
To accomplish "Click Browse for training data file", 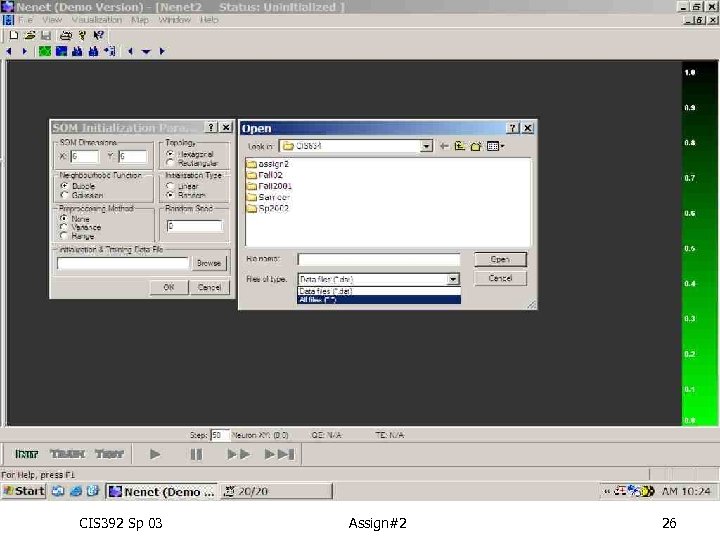I will pos(209,263).
